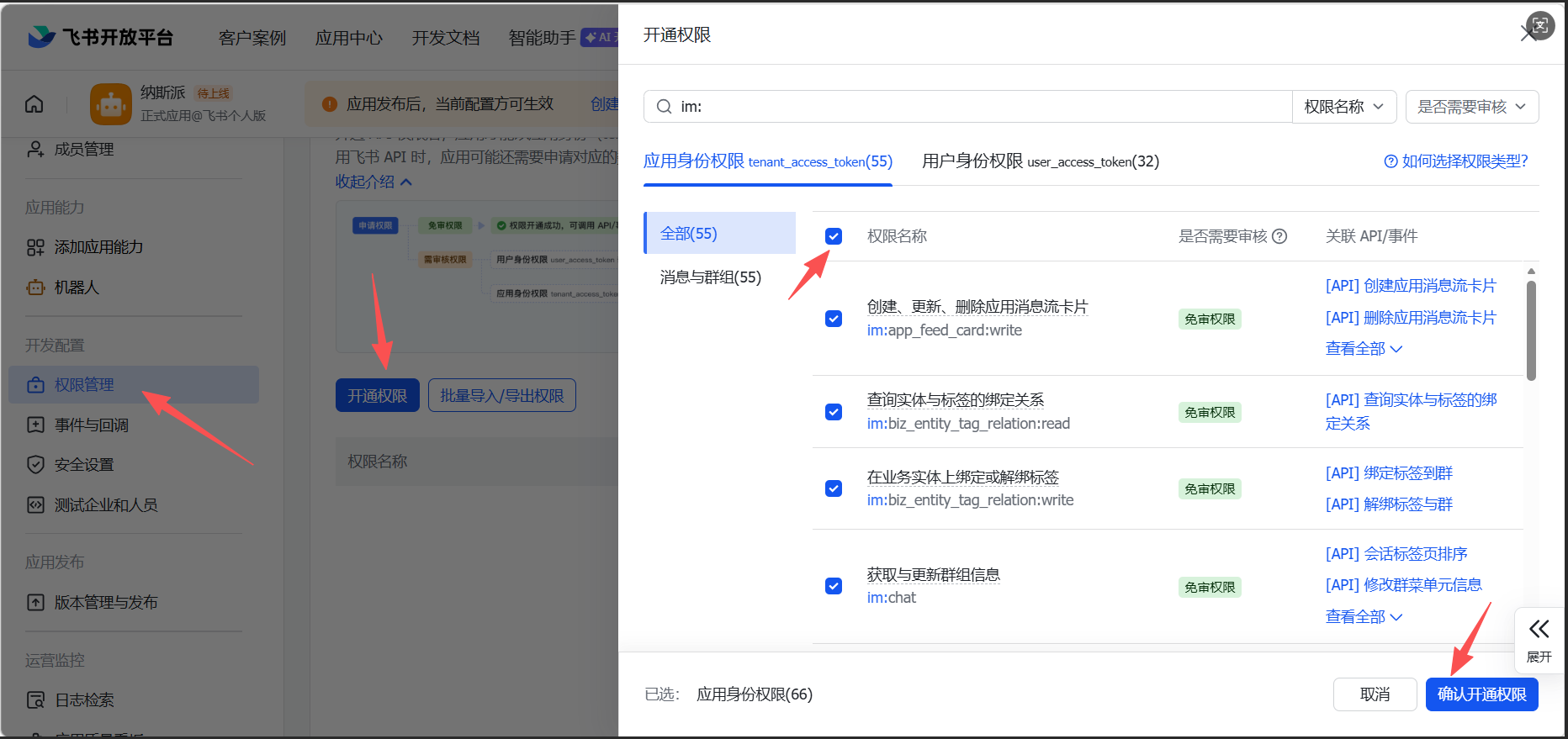1568x739 pixels.
Task: Click the permission list vertical scrollbar
Action: tap(1531, 330)
